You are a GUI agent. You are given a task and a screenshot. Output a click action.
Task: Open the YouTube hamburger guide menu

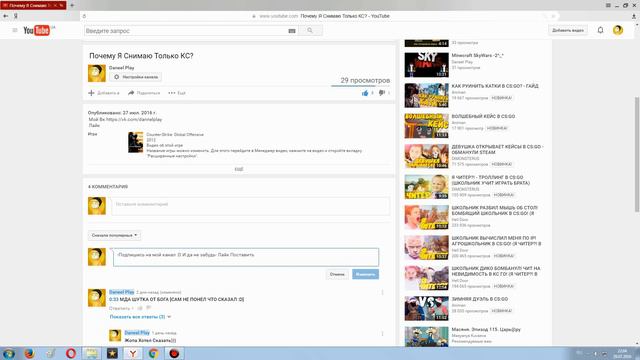point(15,30)
